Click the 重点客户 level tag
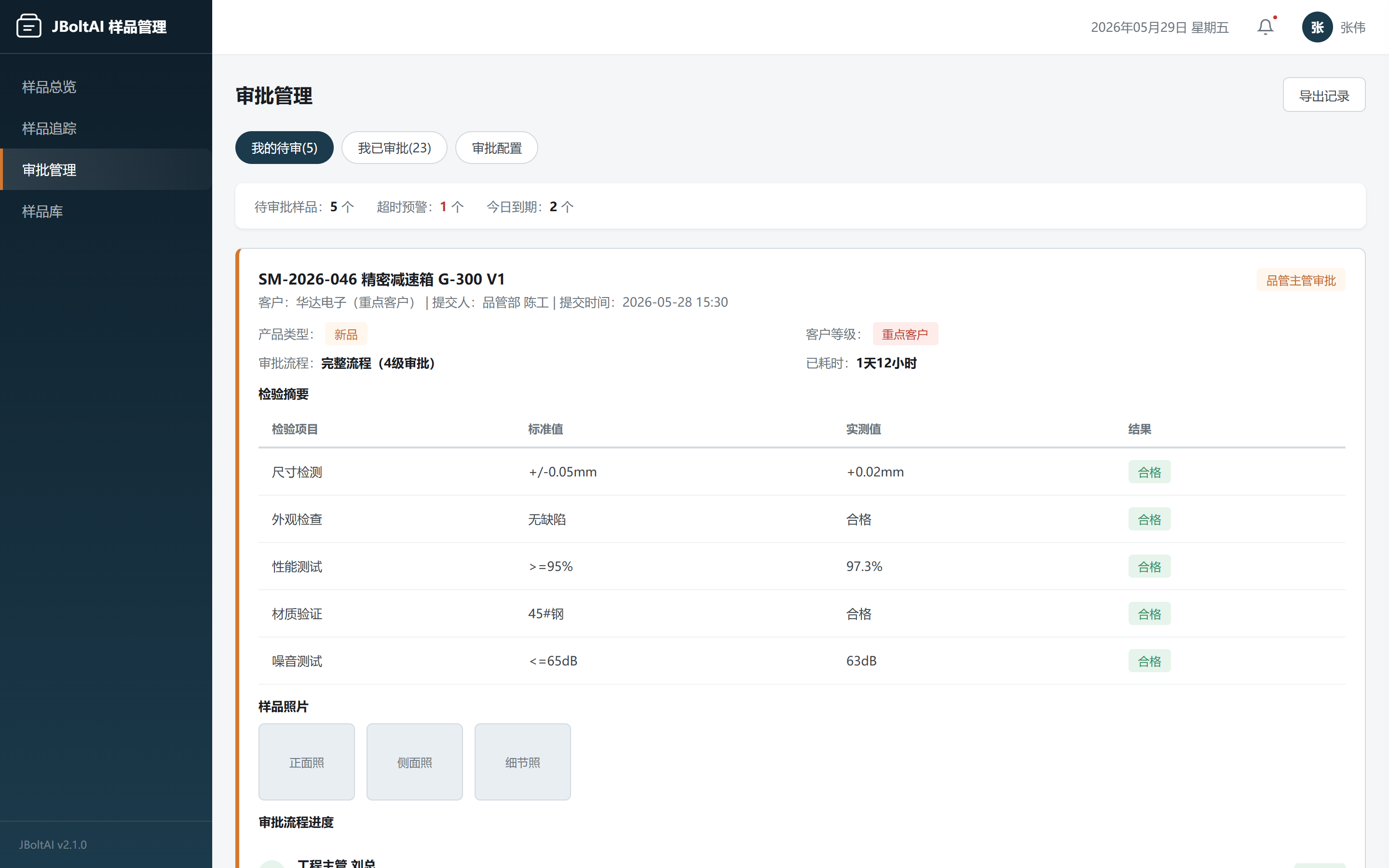This screenshot has width=1389, height=868. 905,334
